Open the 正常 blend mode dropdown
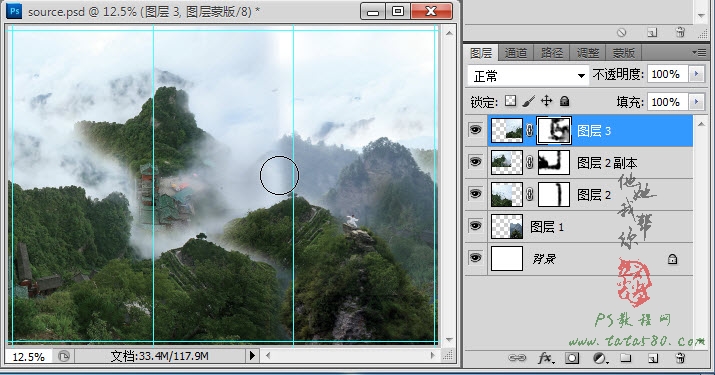This screenshot has height=375, width=715. 528,75
